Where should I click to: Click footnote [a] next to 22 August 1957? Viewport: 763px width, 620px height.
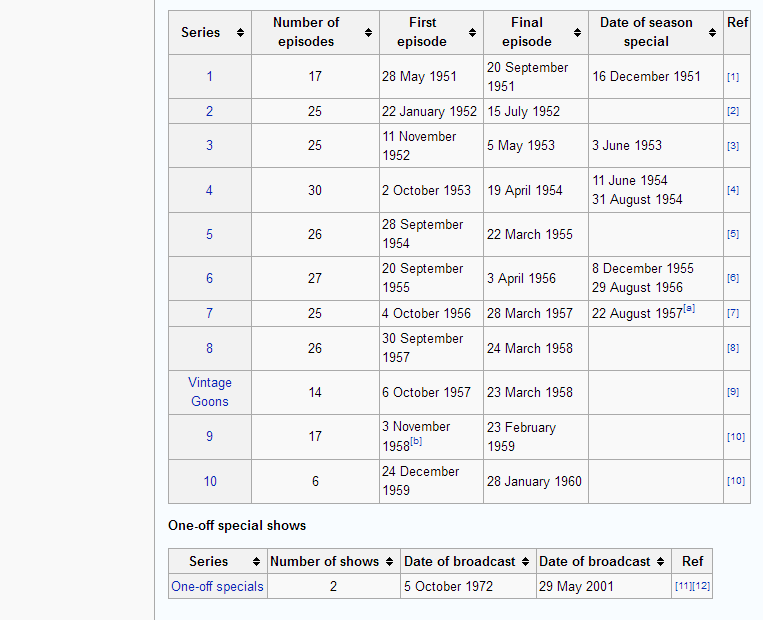coord(688,309)
